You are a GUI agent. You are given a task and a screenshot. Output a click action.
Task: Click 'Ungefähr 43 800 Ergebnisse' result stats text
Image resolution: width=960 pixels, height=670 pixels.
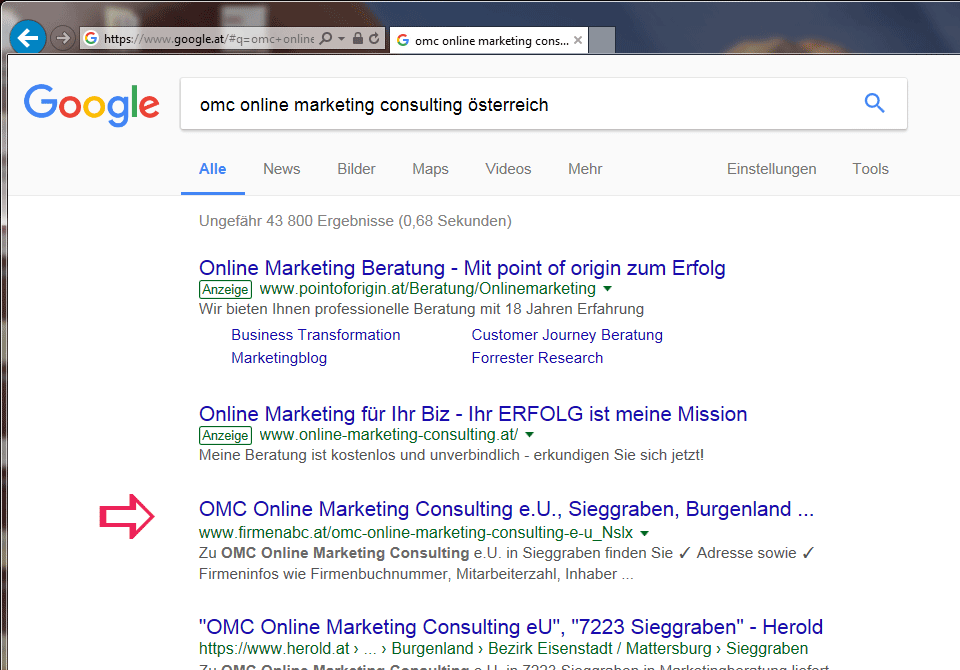[x=355, y=221]
